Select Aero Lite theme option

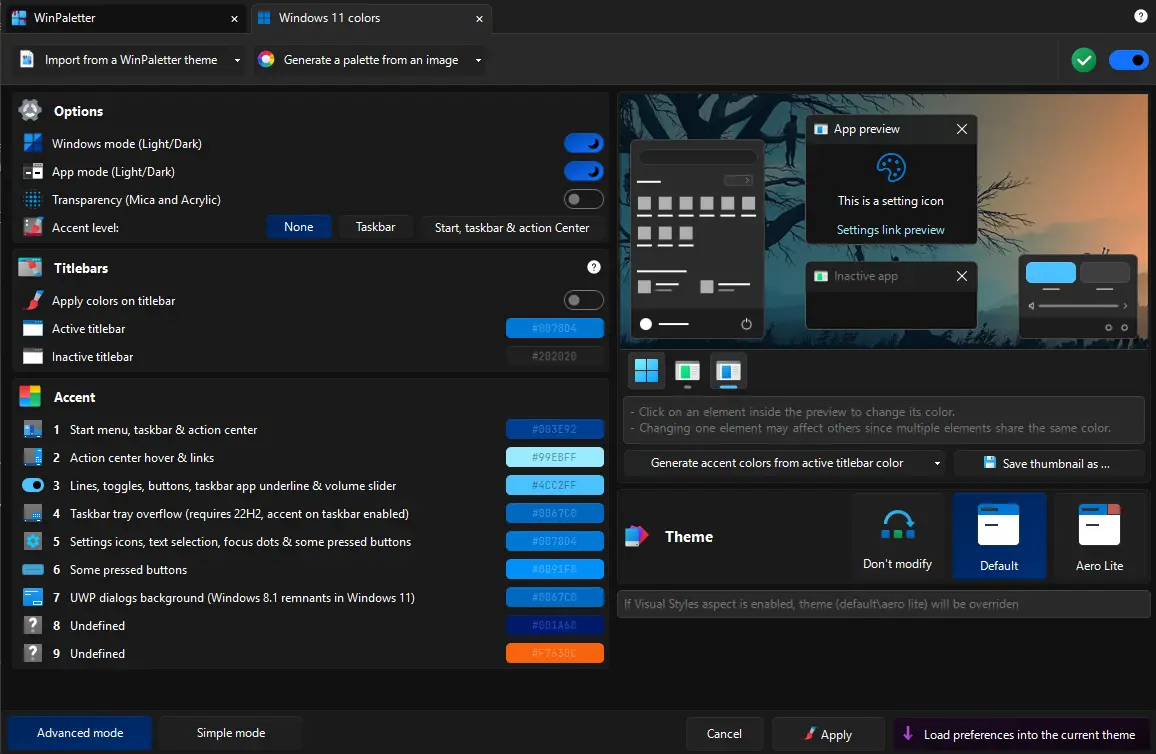1098,536
